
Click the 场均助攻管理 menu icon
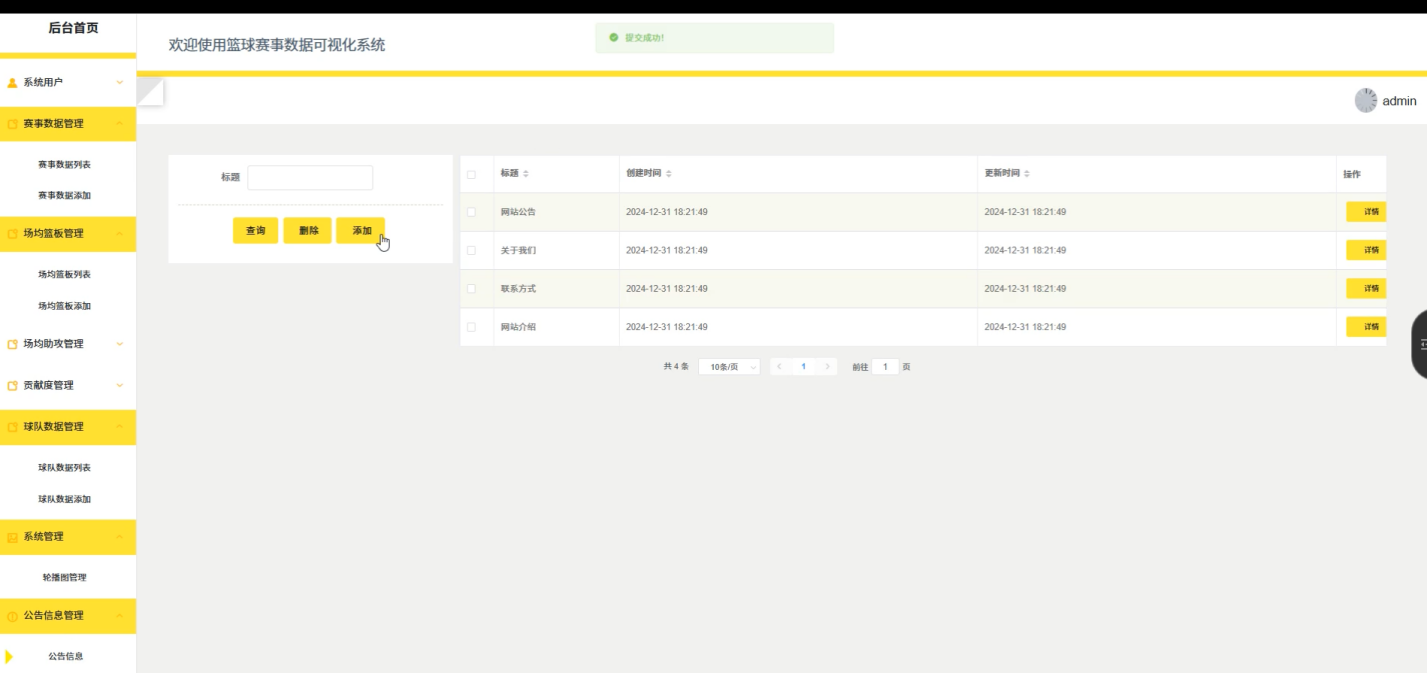[x=13, y=344]
